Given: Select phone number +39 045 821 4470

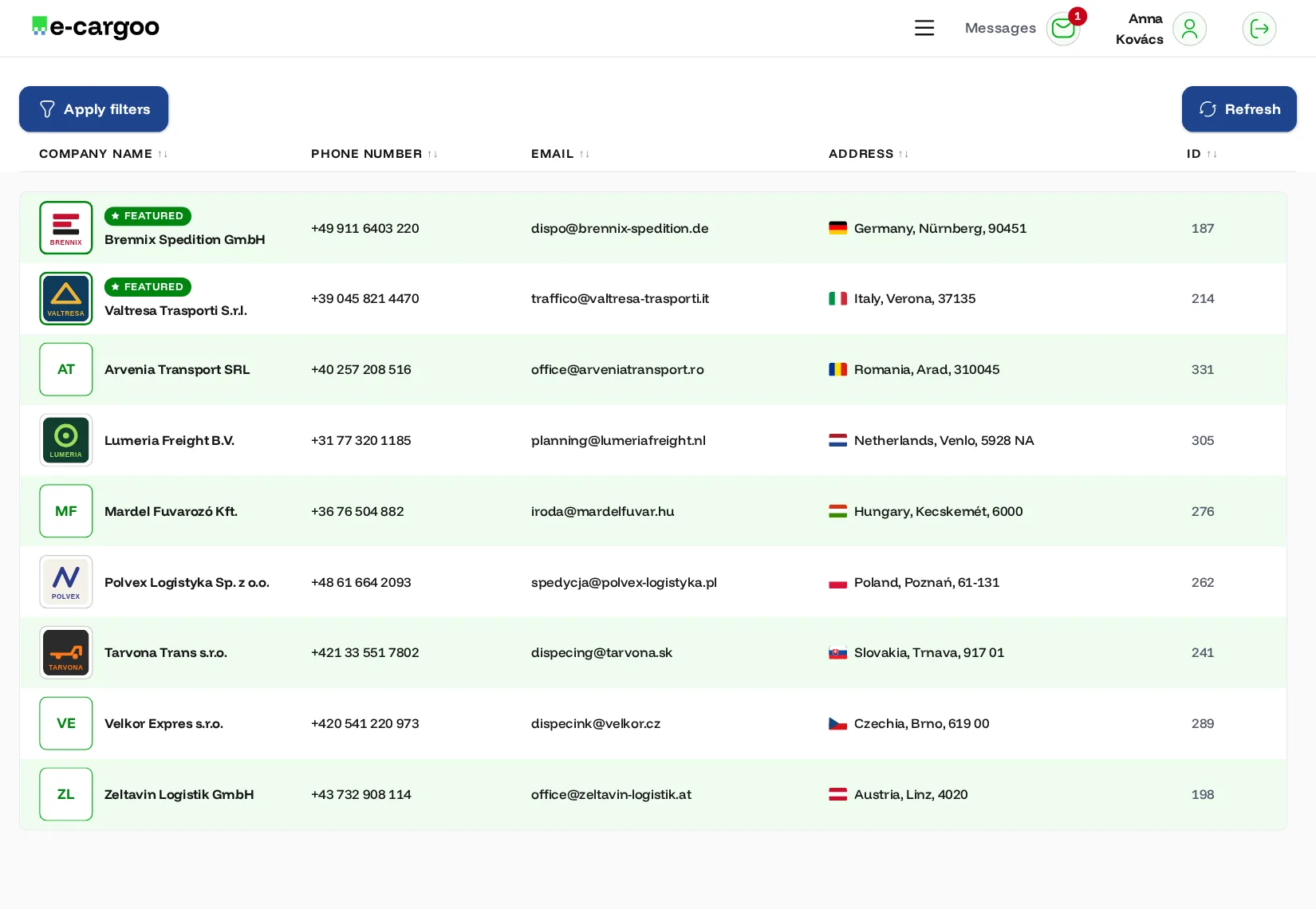Looking at the screenshot, I should tap(364, 299).
